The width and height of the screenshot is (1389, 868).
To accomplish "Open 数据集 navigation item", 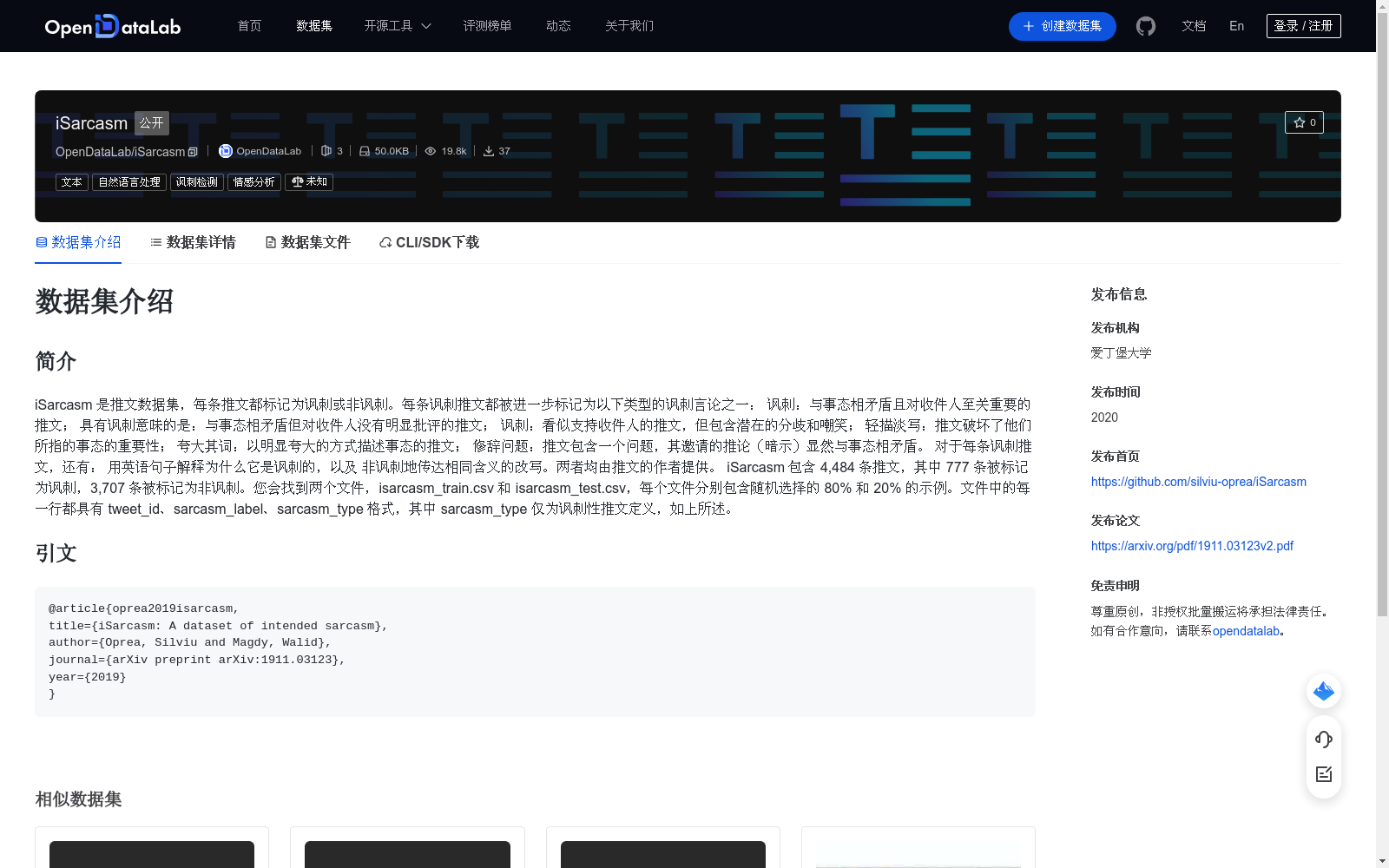I will pos(314,26).
